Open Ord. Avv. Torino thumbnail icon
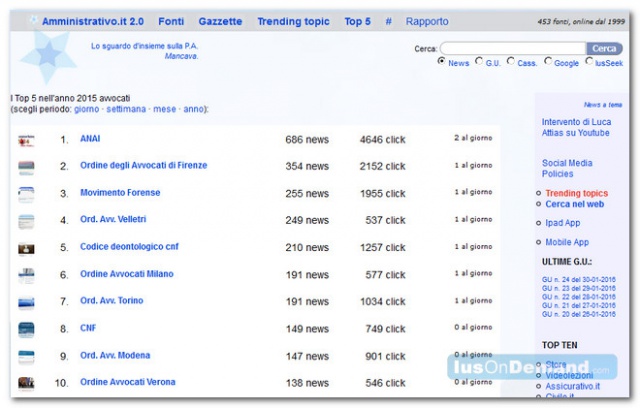The height and width of the screenshot is (408, 640). pyautogui.click(x=26, y=303)
